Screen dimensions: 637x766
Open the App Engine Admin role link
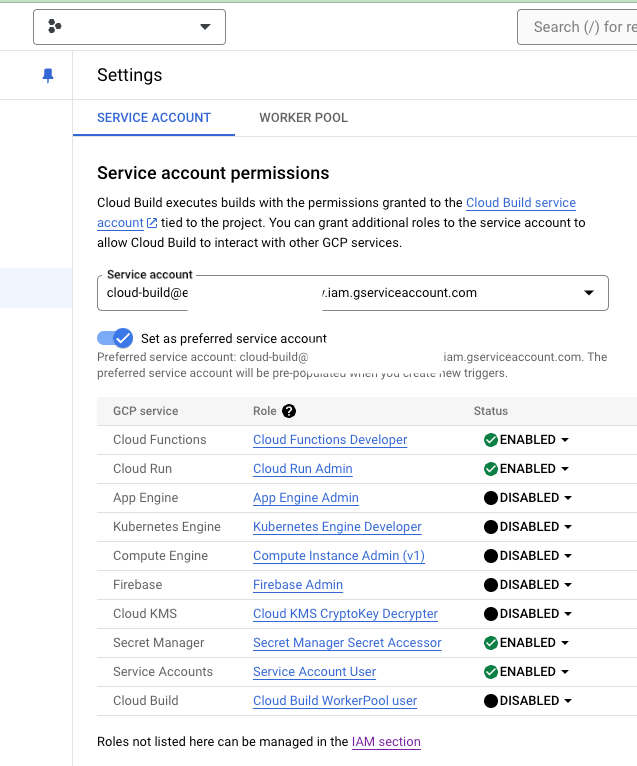click(306, 498)
